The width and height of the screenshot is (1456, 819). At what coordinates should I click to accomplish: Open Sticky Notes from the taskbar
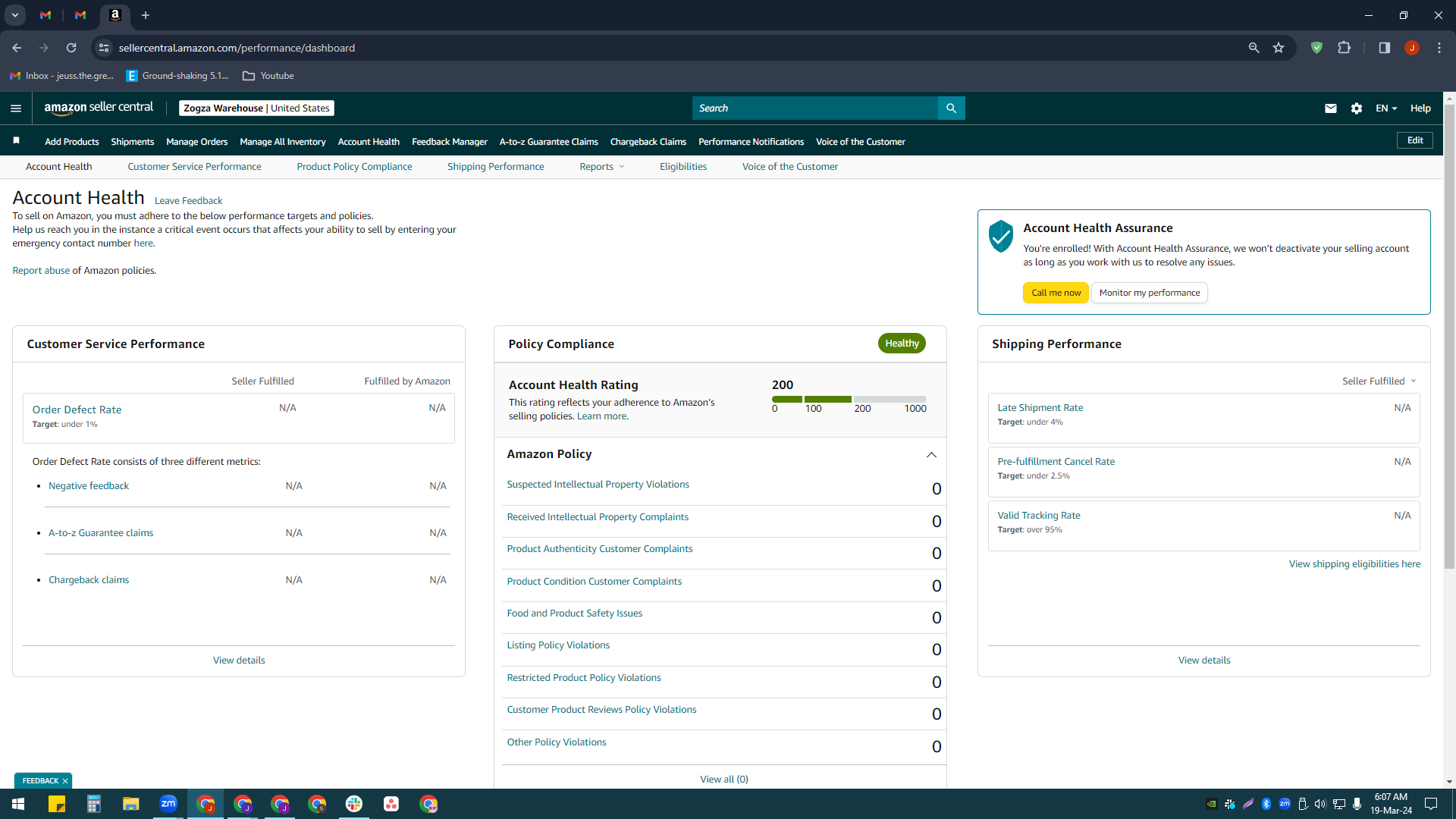[x=57, y=804]
